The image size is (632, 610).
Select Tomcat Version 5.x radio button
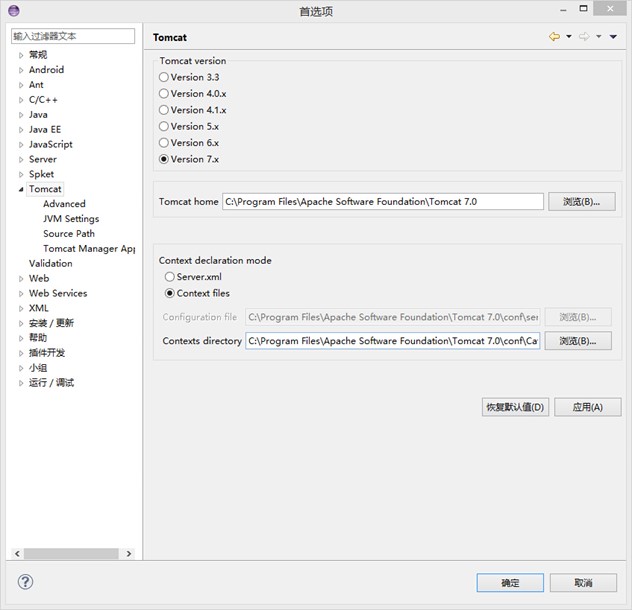pyautogui.click(x=164, y=126)
